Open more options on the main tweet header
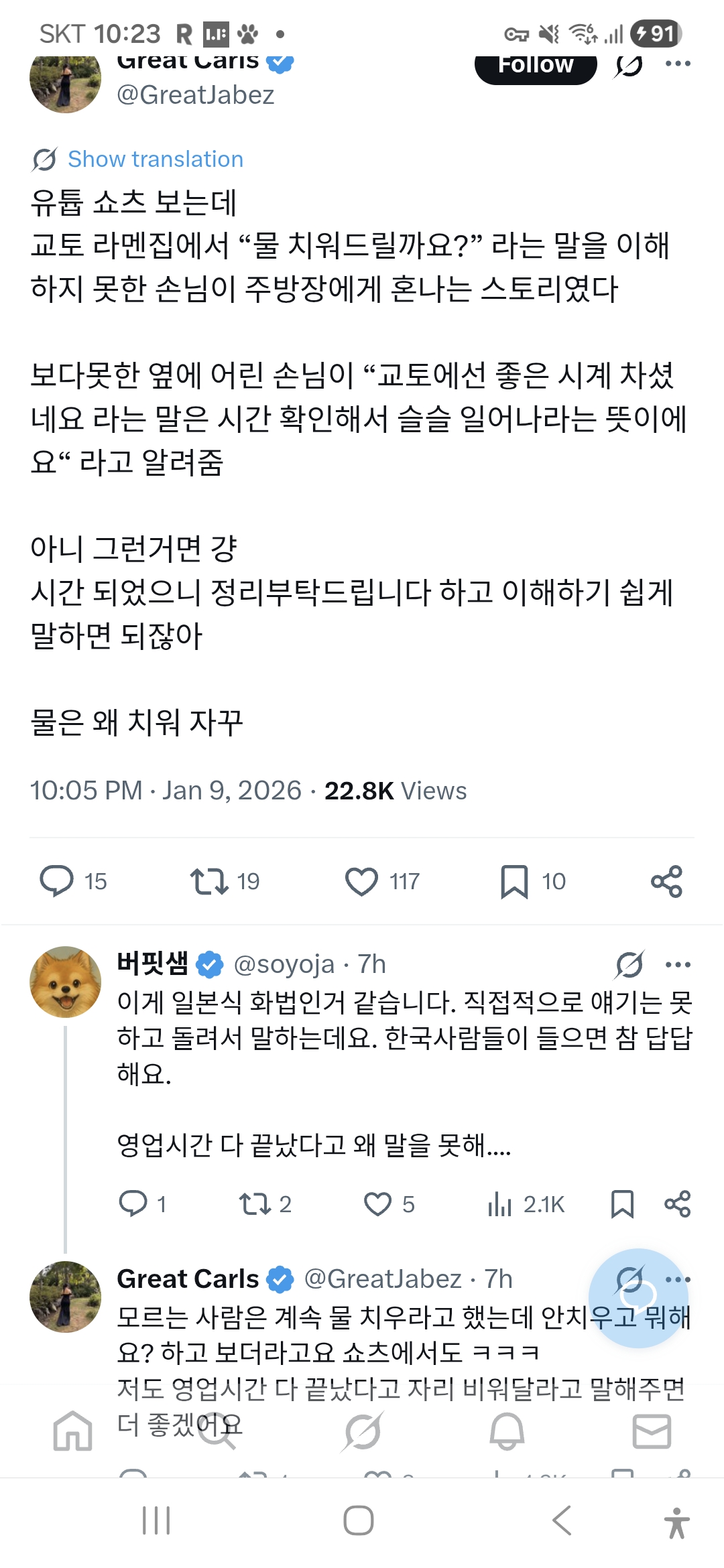 678,64
